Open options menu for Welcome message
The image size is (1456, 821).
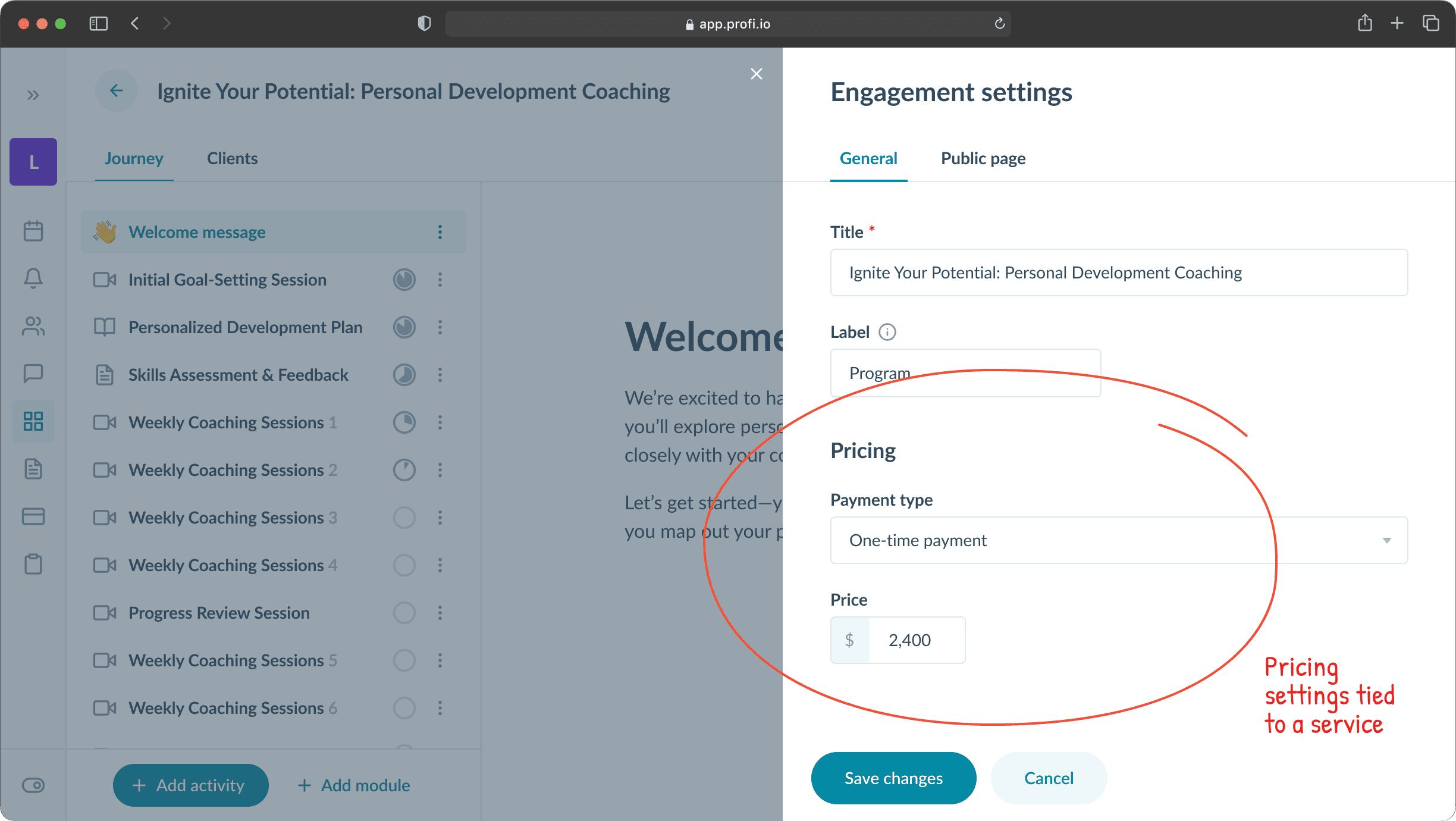[x=440, y=232]
